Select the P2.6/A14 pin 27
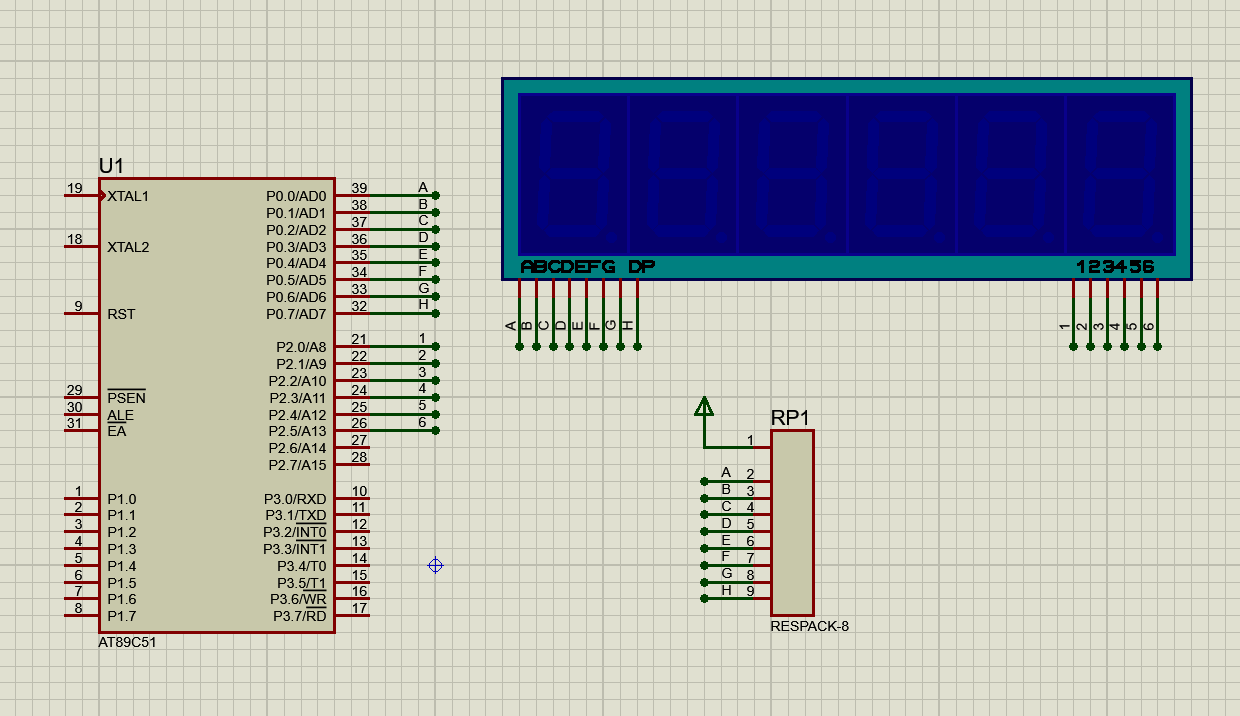 pos(352,447)
